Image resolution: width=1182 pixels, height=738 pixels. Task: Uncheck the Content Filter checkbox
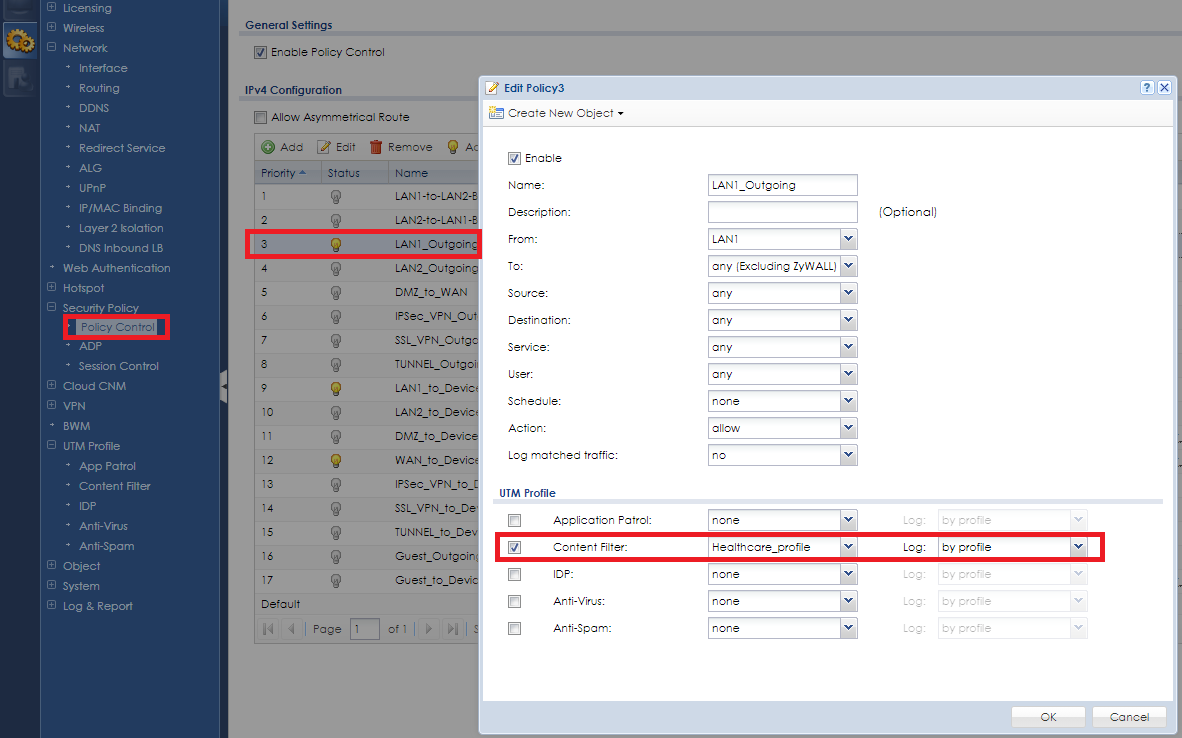514,547
